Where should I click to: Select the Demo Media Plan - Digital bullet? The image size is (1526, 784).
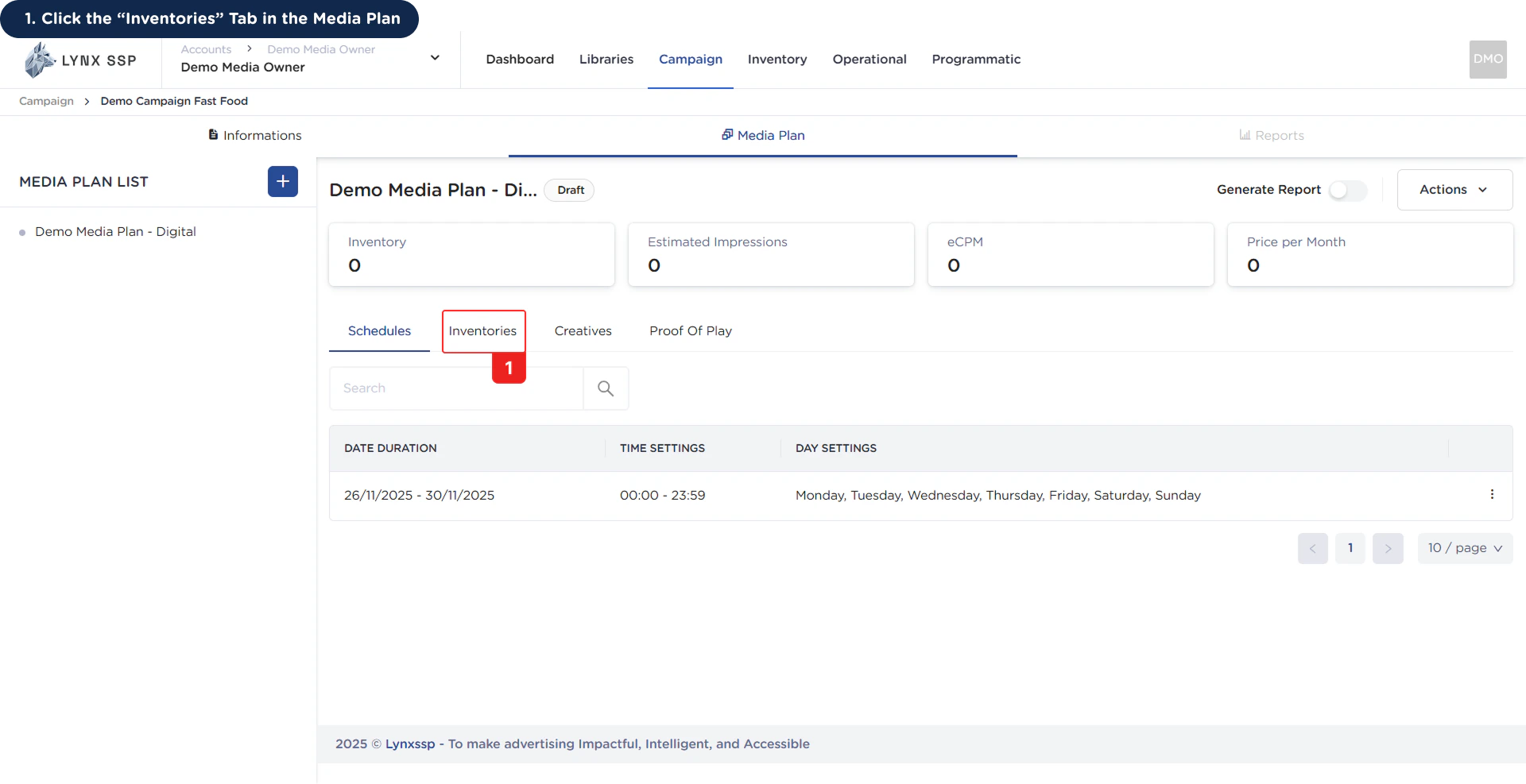click(20, 231)
